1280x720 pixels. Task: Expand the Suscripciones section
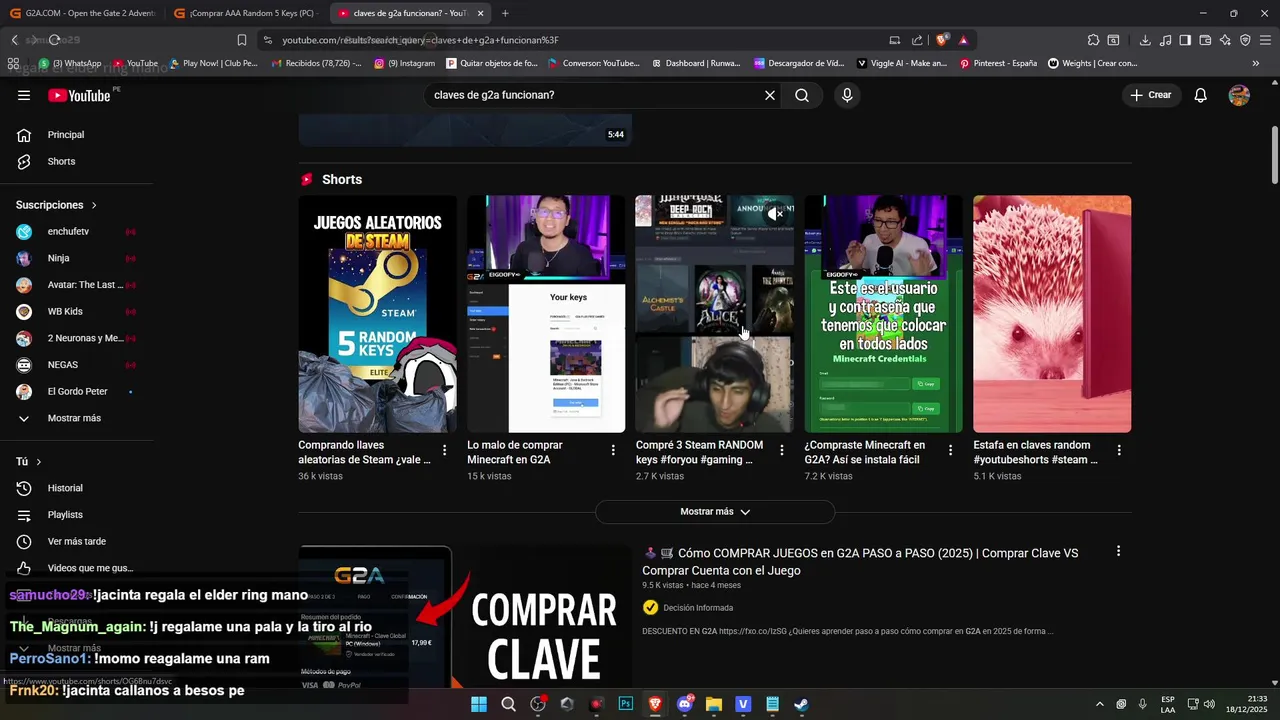click(57, 205)
